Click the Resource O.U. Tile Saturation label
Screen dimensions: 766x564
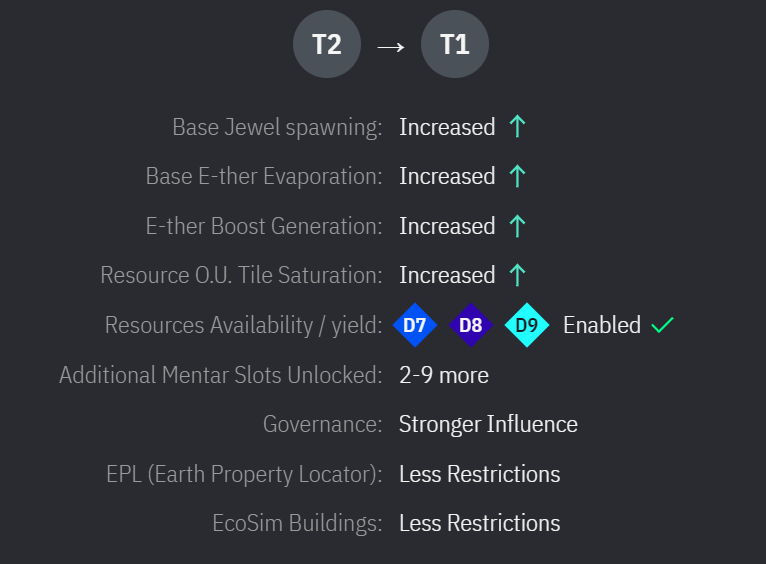241,275
